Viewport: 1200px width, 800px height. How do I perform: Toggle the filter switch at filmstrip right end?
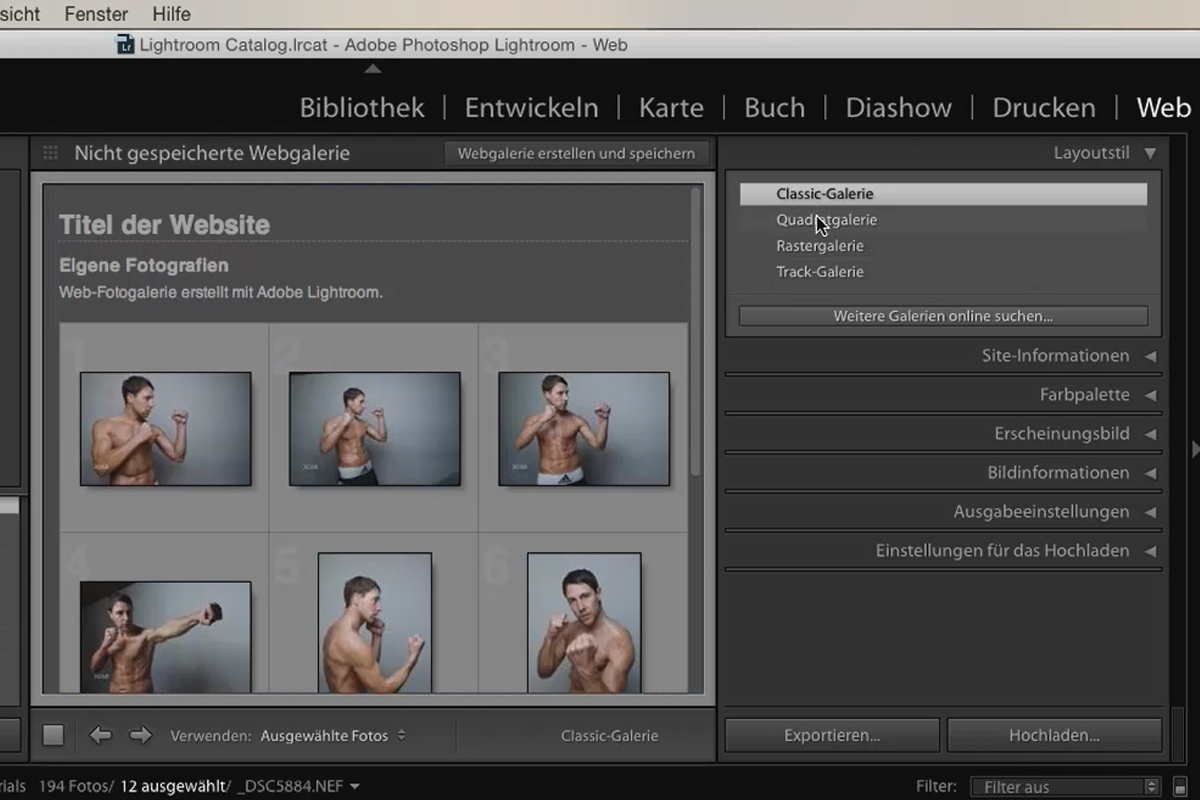pyautogui.click(x=1181, y=787)
